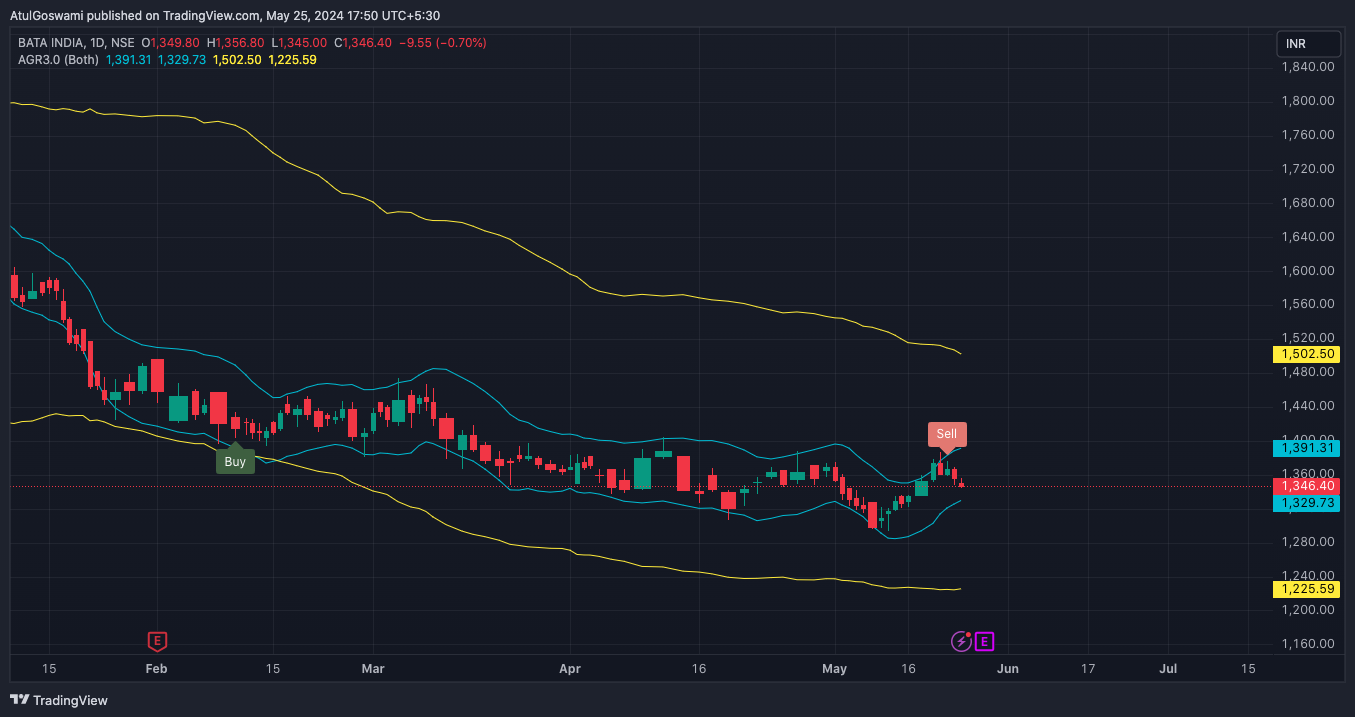Screen dimensions: 1355x717
Task: Click the red 1,346.40 last price tag
Action: [x=1305, y=486]
